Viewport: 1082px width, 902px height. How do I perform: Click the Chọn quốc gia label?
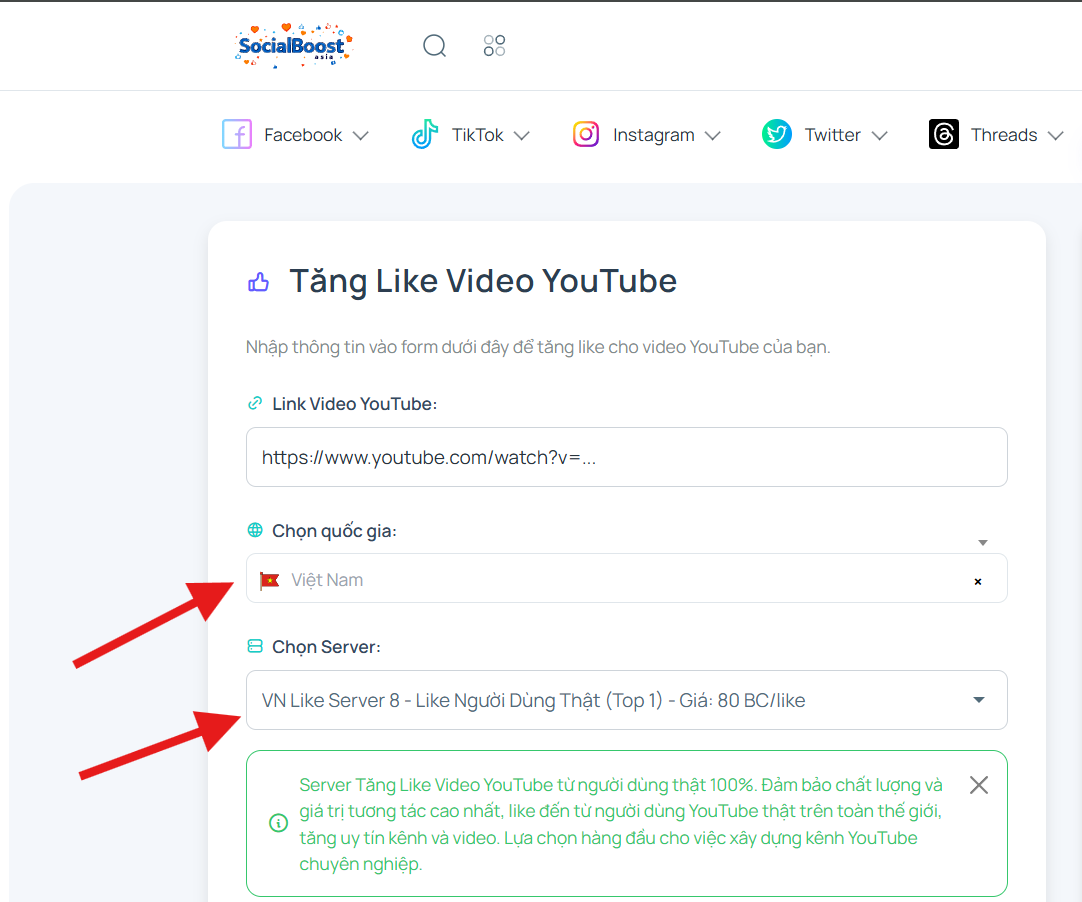pyautogui.click(x=334, y=531)
